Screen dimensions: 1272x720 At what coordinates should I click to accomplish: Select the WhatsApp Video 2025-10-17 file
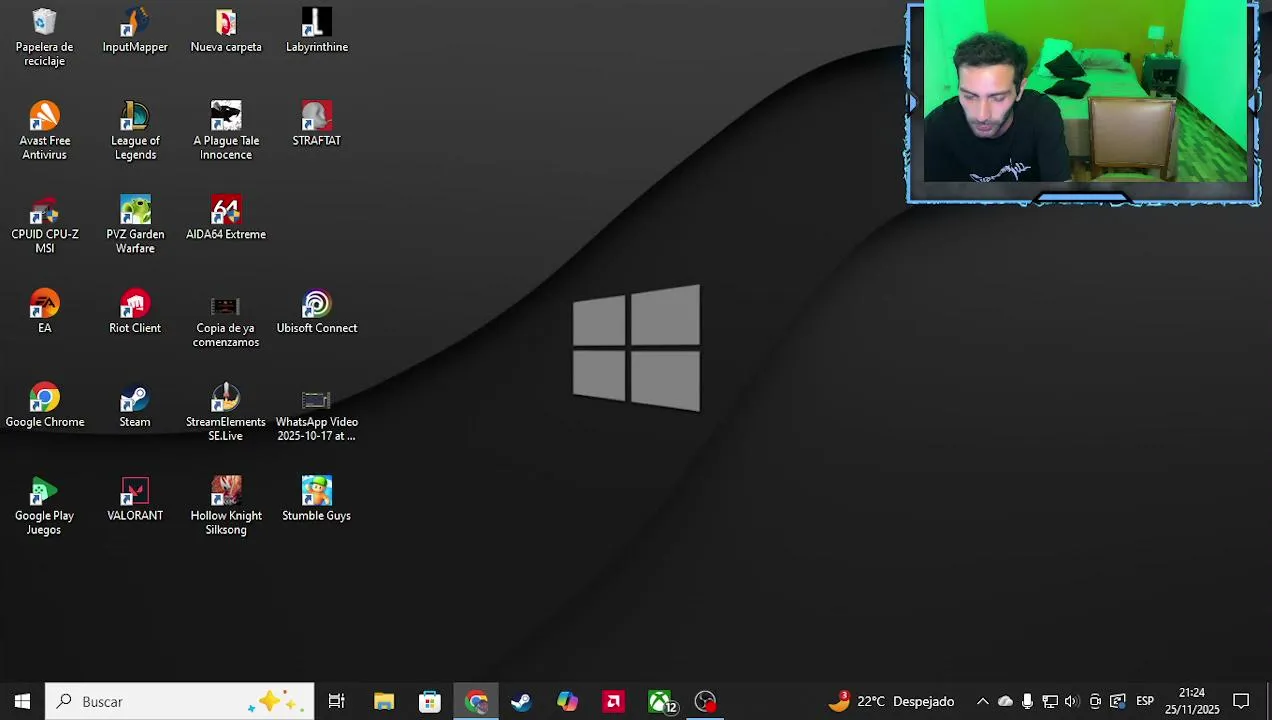(x=317, y=413)
